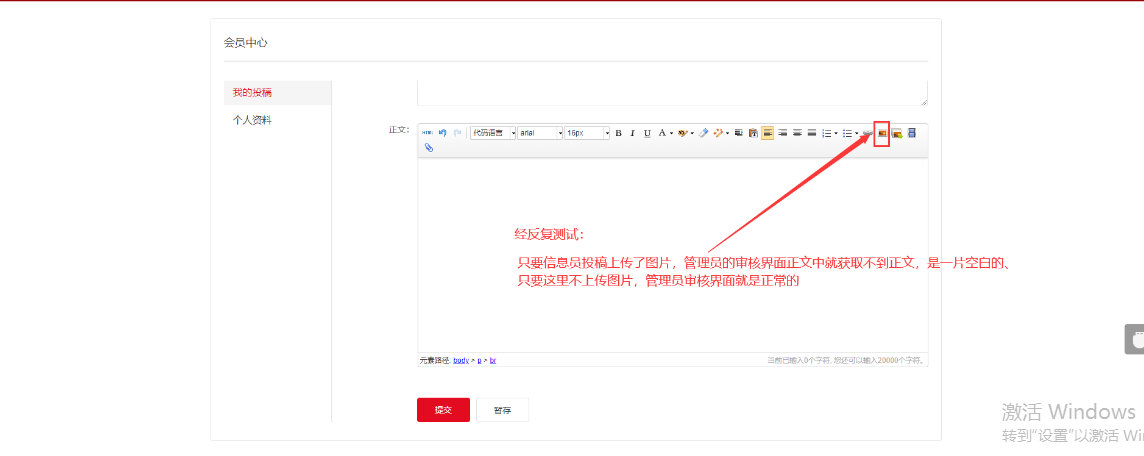The width and height of the screenshot is (1144, 456).
Task: Toggle HTML source code view
Action: [427, 133]
